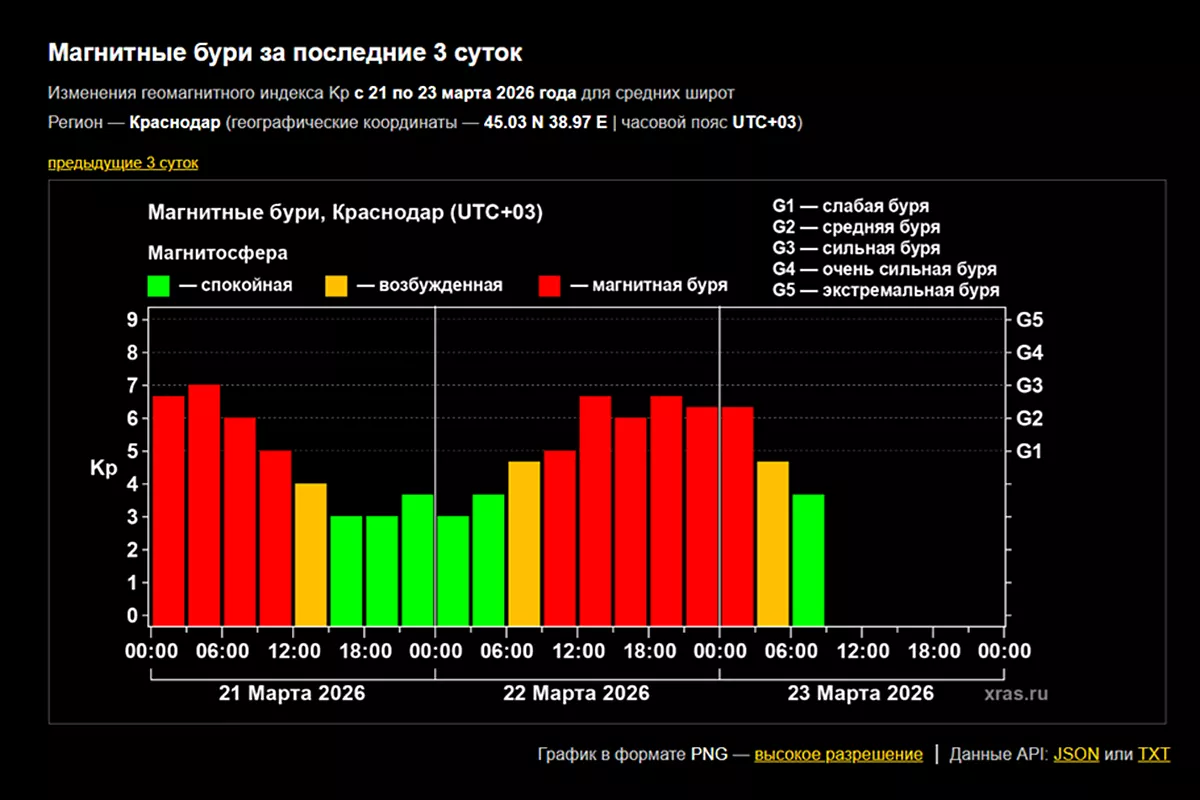Select the yellow bar on 23 March
1200x800 pixels.
click(x=773, y=542)
